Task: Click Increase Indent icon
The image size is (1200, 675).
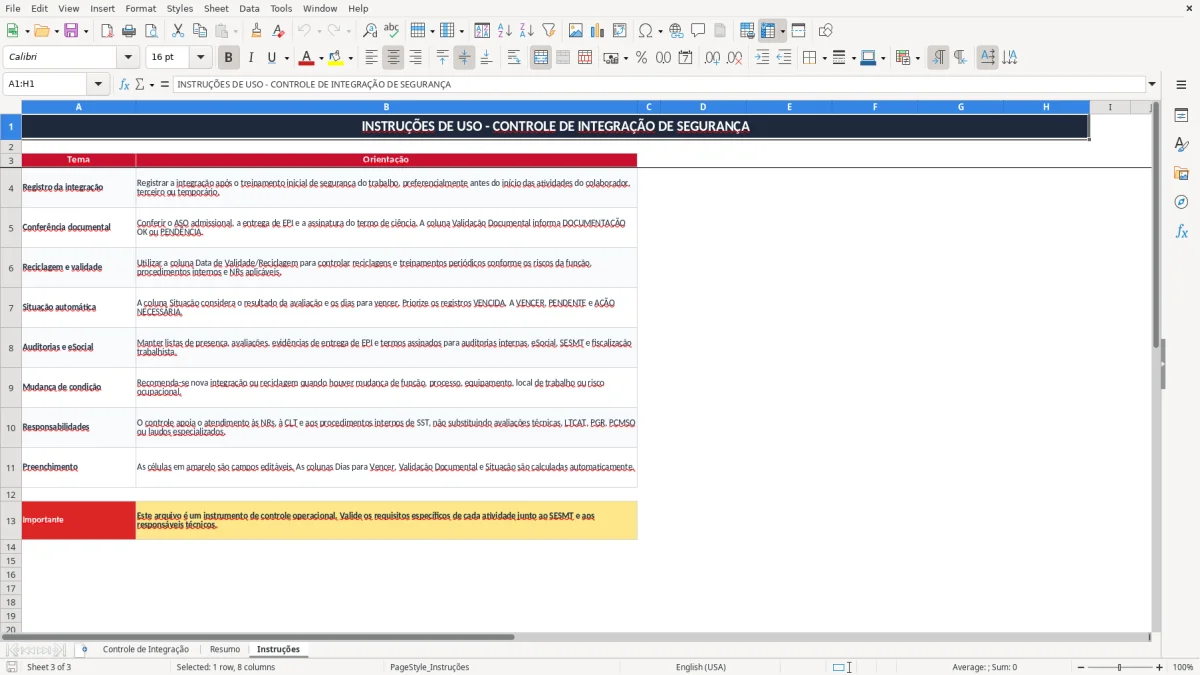Action: click(762, 58)
